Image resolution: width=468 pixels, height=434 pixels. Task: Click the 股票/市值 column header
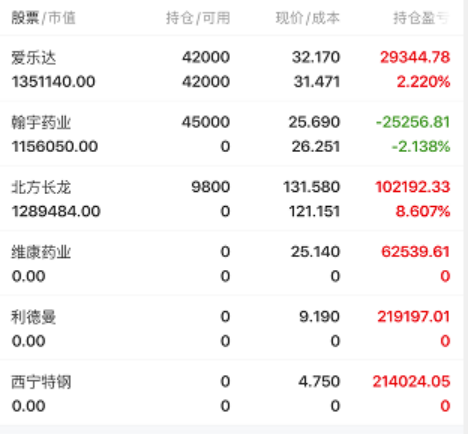(x=44, y=18)
